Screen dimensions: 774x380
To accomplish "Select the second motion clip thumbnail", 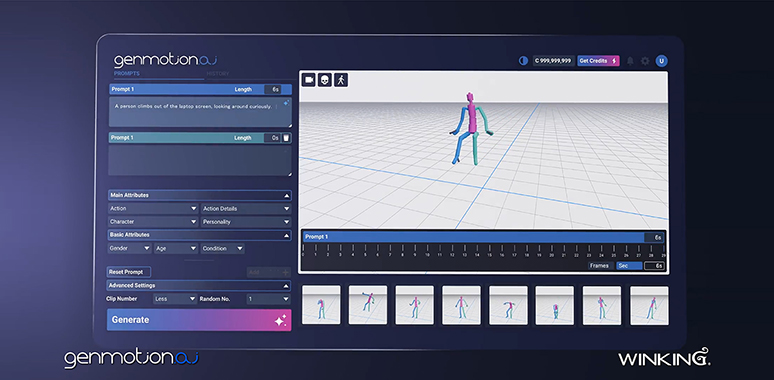I will [x=368, y=305].
